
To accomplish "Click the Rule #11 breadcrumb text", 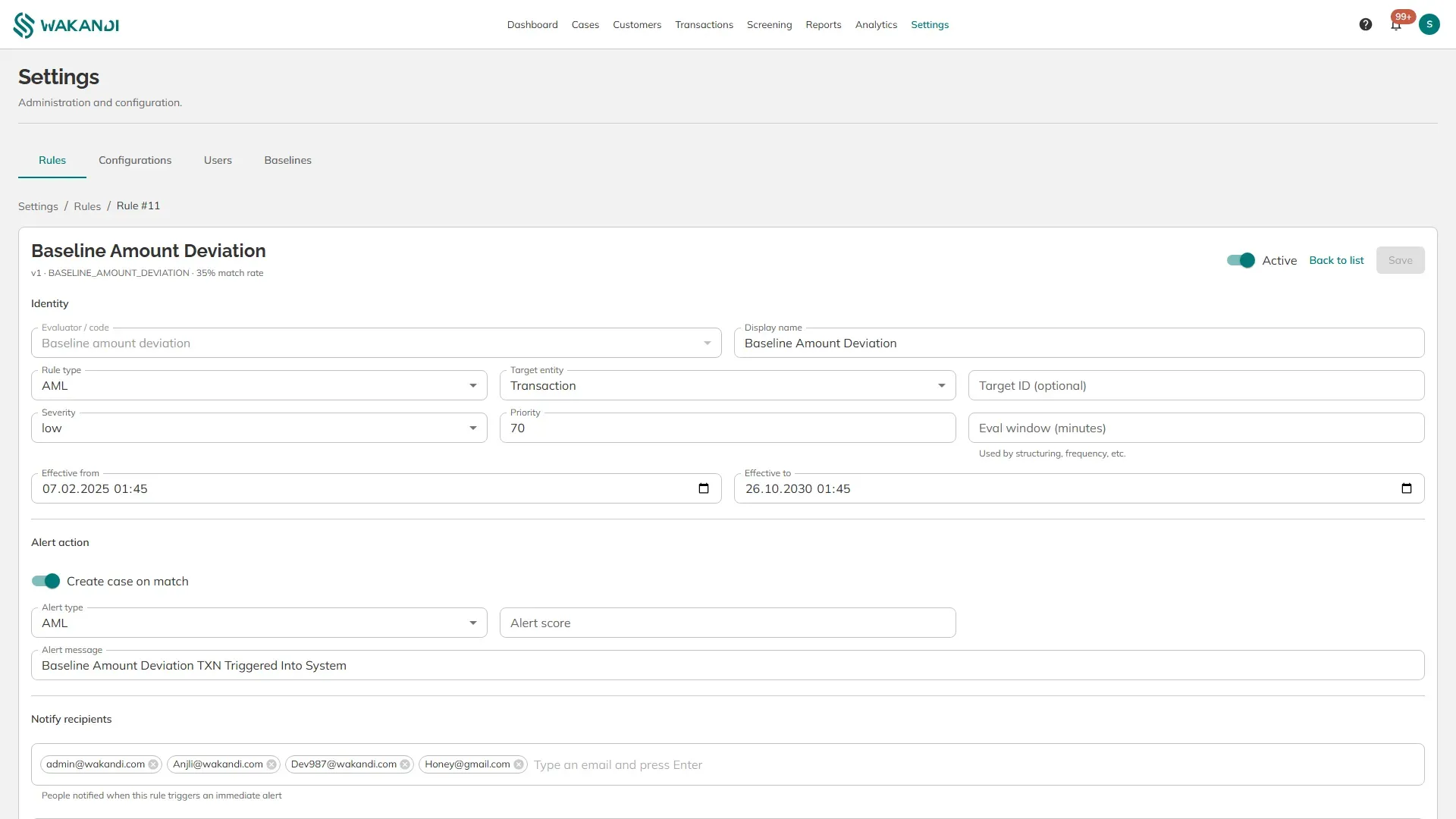I will [x=138, y=206].
